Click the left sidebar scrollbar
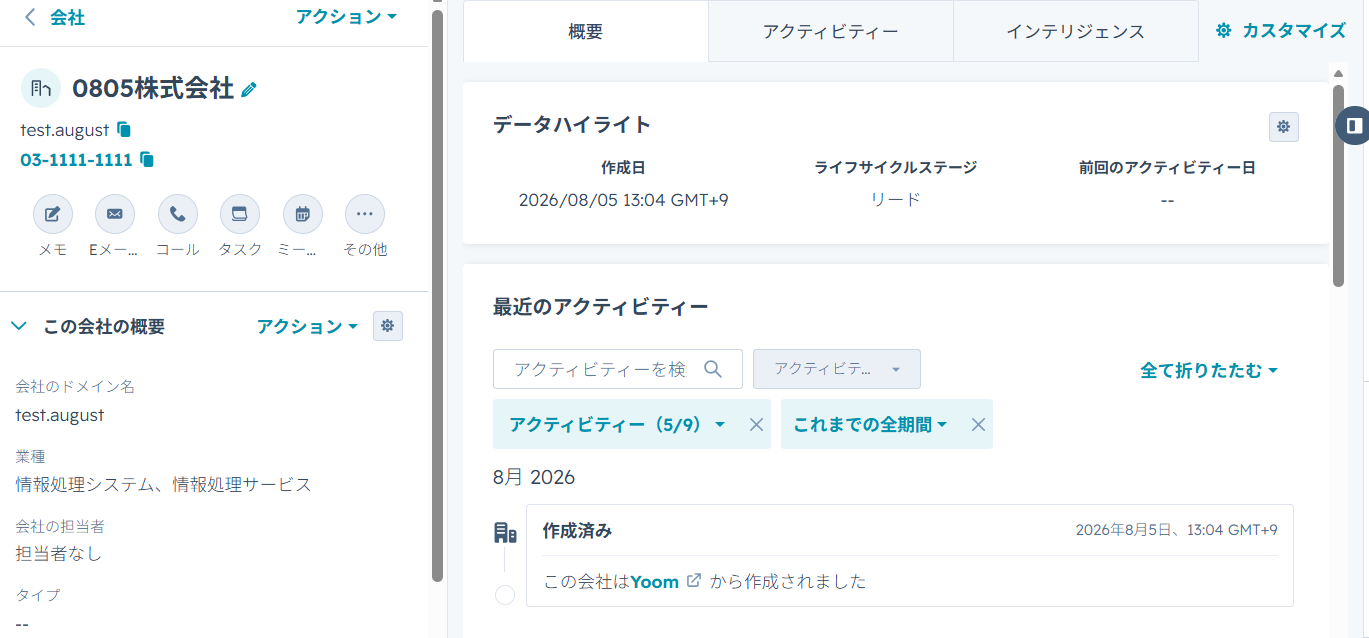The image size is (1369, 638). [437, 295]
